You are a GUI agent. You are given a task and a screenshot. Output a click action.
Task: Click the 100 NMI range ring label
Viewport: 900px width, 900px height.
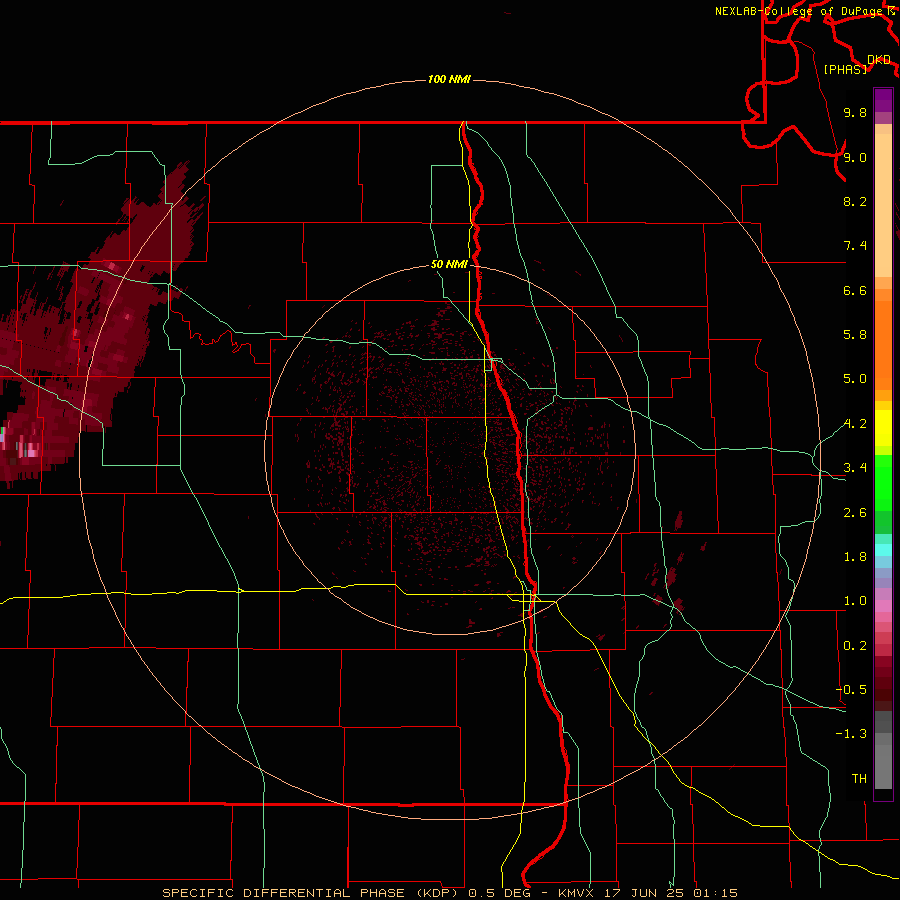coord(449,79)
